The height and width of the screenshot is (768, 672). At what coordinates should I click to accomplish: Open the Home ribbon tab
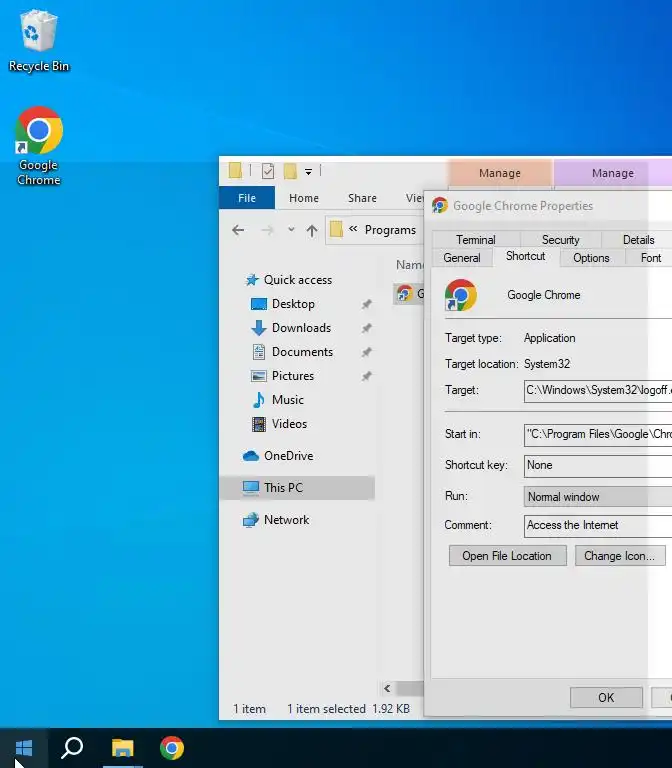(x=304, y=198)
